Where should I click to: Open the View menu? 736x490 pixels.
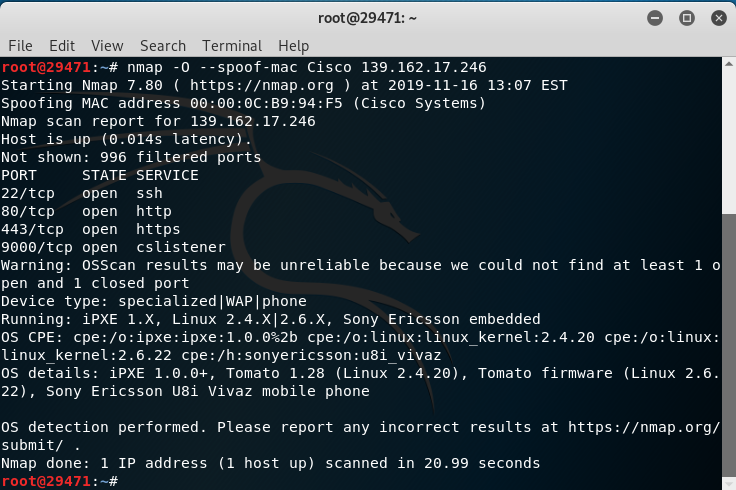[x=107, y=46]
